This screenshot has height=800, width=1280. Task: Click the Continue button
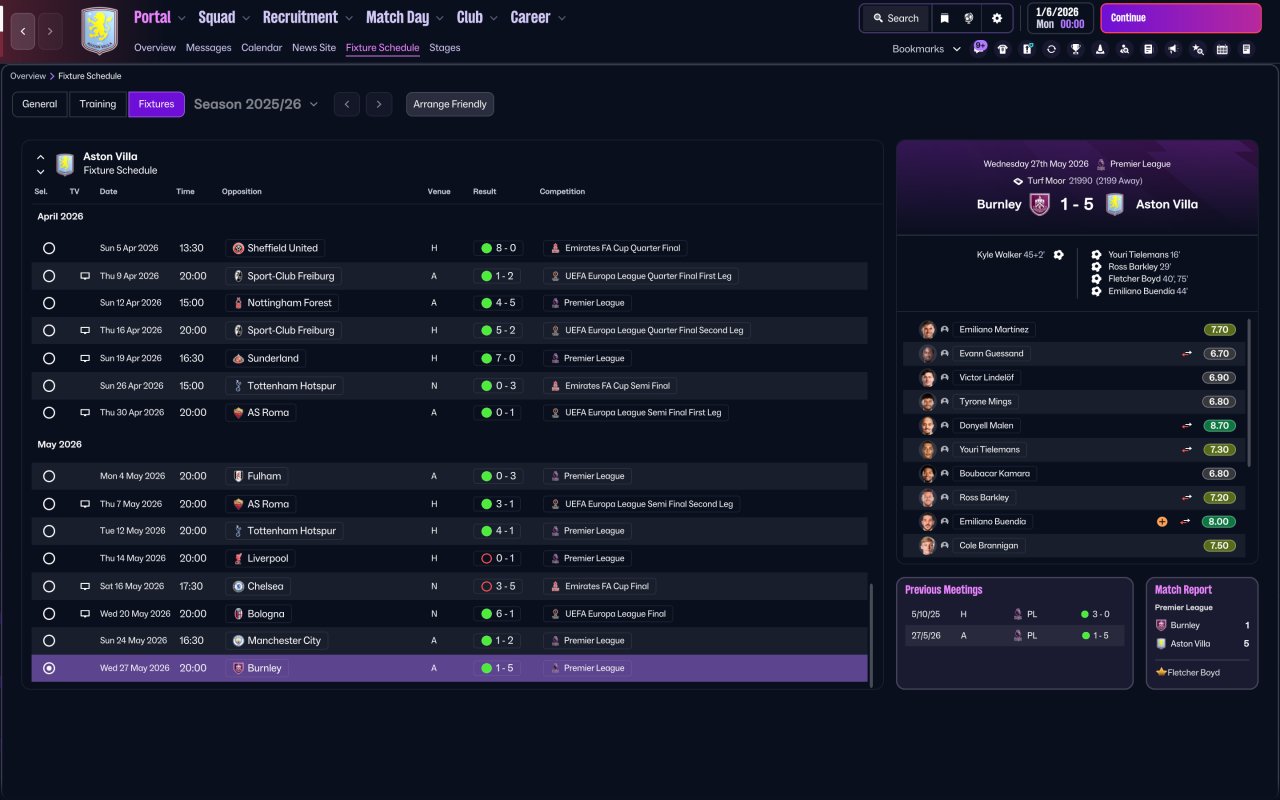coord(1181,18)
